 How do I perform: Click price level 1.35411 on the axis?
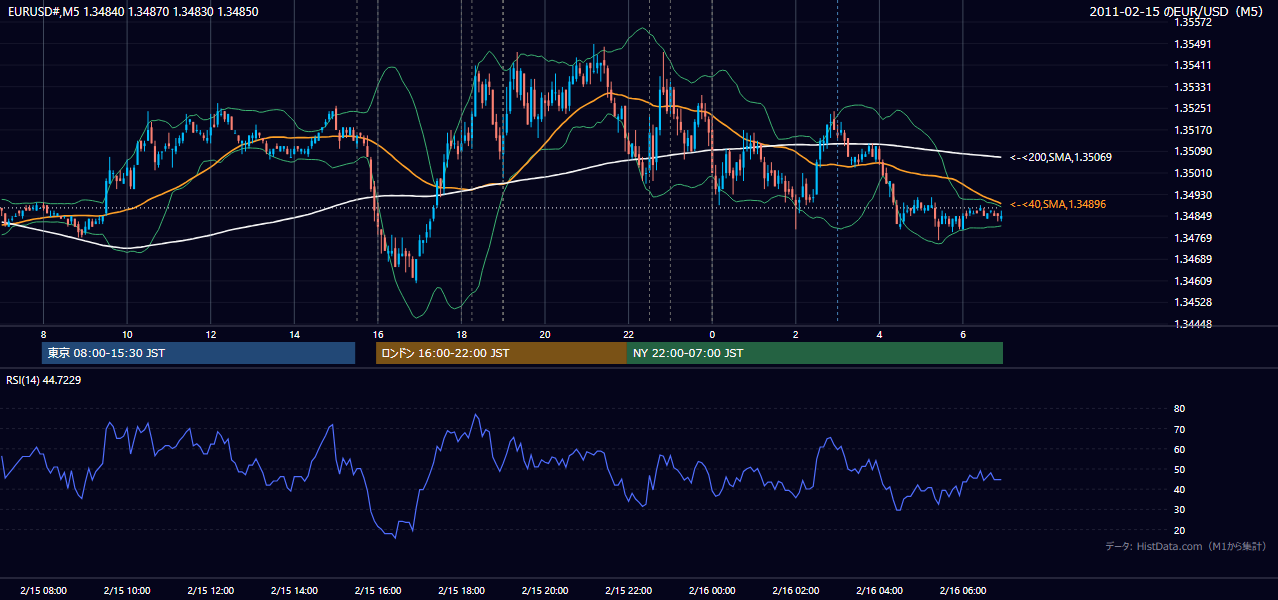click(x=1192, y=65)
